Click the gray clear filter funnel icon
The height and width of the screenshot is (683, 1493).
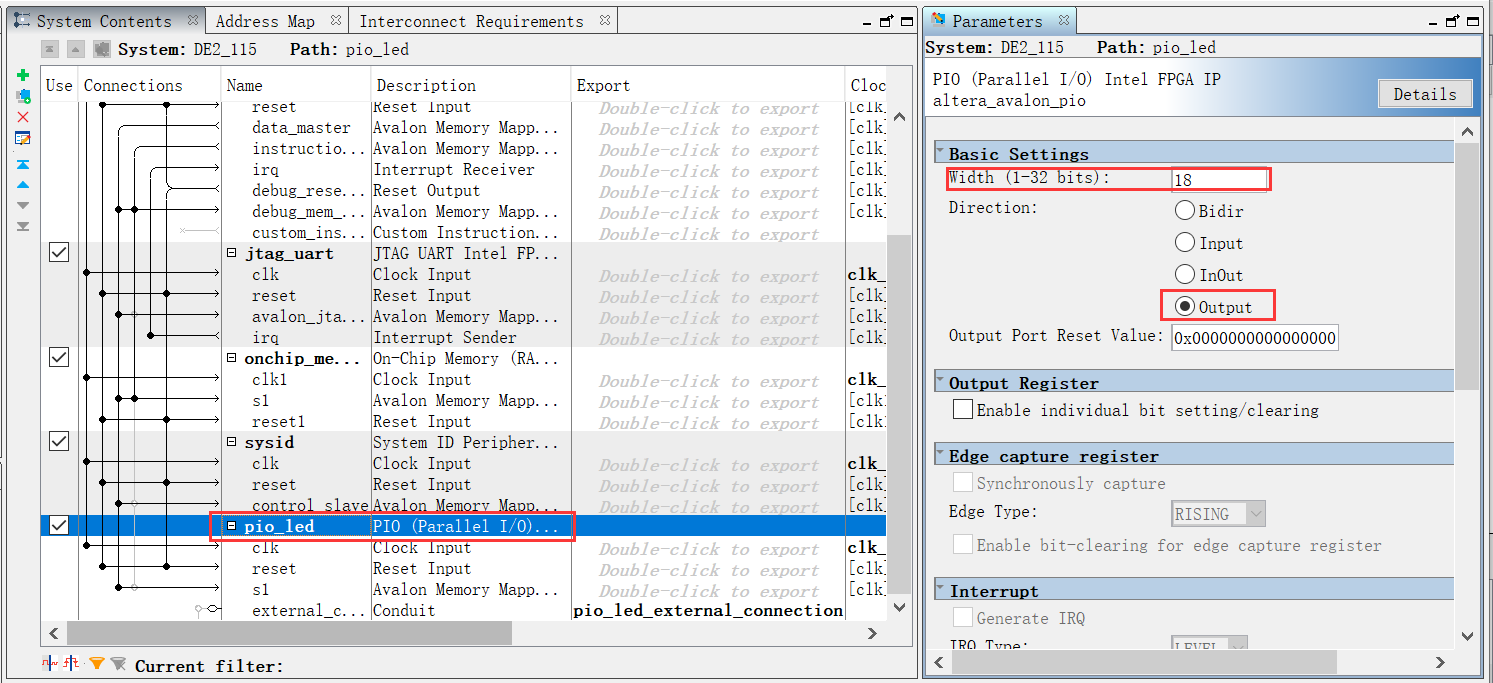coord(118,664)
